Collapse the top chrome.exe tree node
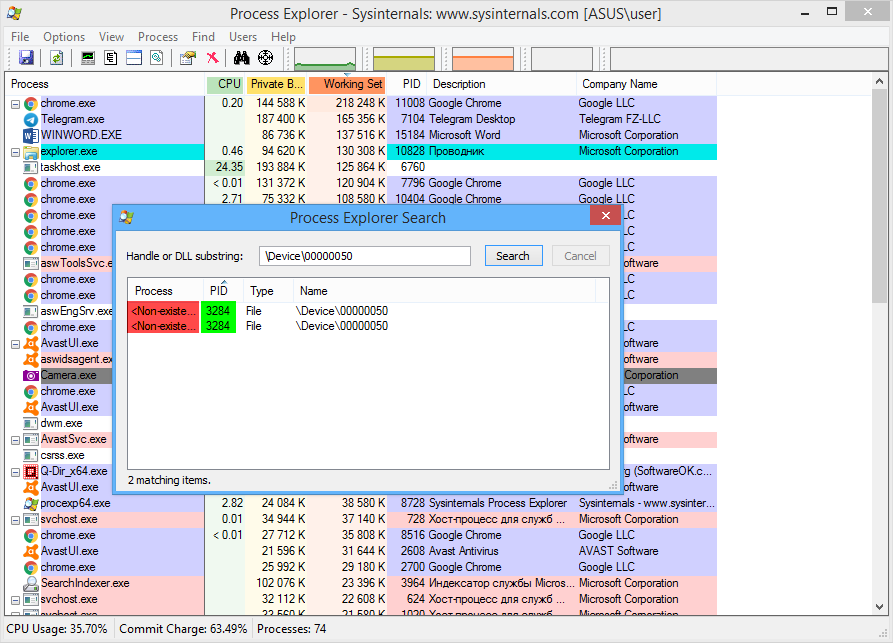This screenshot has width=893, height=643. tap(15, 104)
